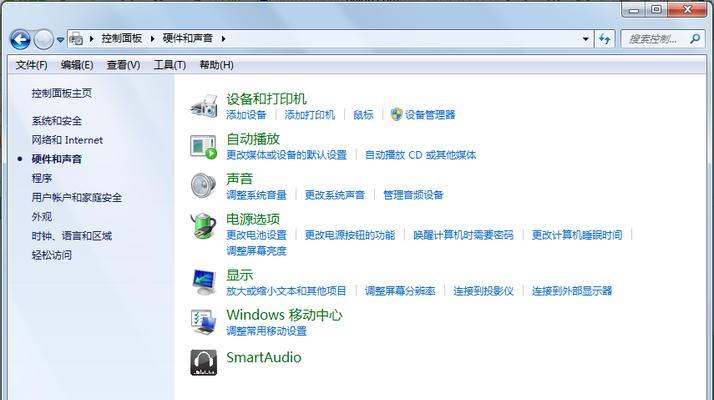The image size is (714, 400).
Task: Open 用户帐户和家庭安全 in sidebar
Action: [x=76, y=197]
